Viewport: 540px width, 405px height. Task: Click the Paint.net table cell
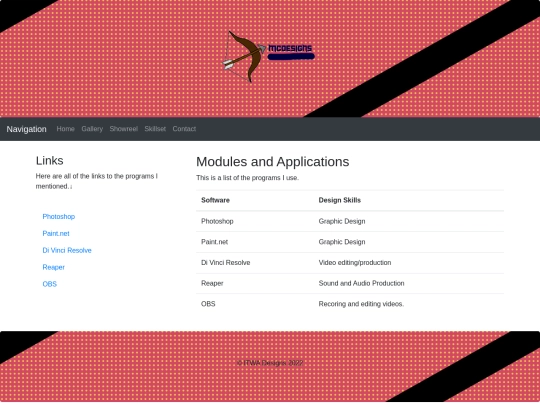[255, 242]
